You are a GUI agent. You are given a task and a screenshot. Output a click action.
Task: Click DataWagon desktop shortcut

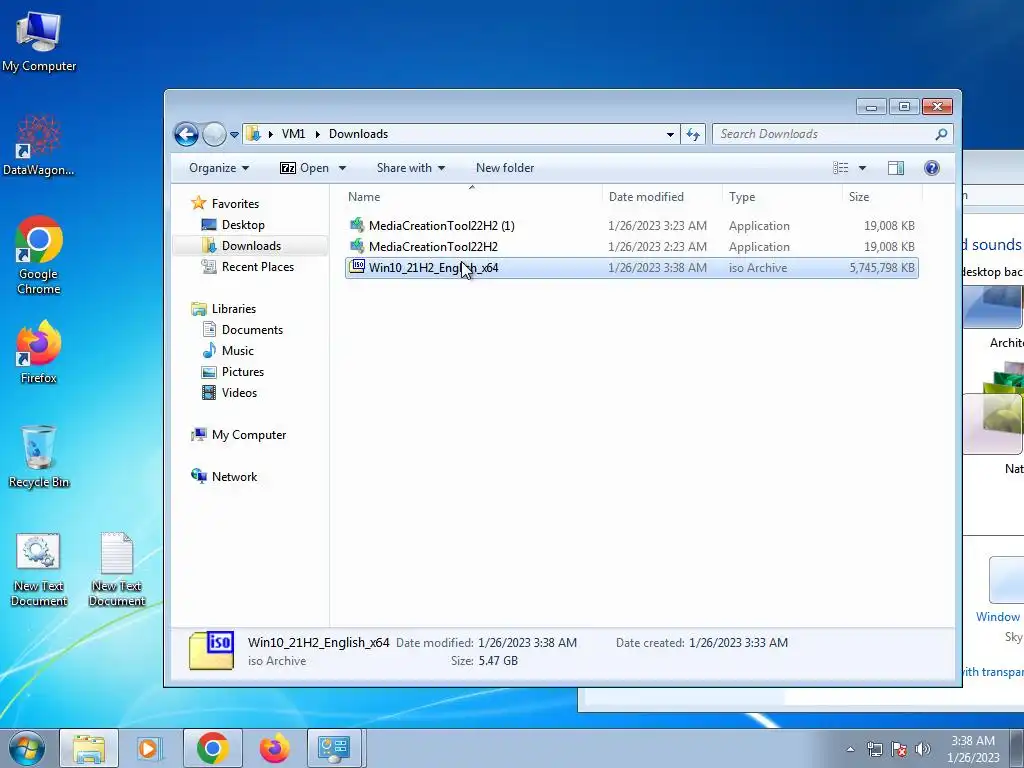[x=39, y=146]
